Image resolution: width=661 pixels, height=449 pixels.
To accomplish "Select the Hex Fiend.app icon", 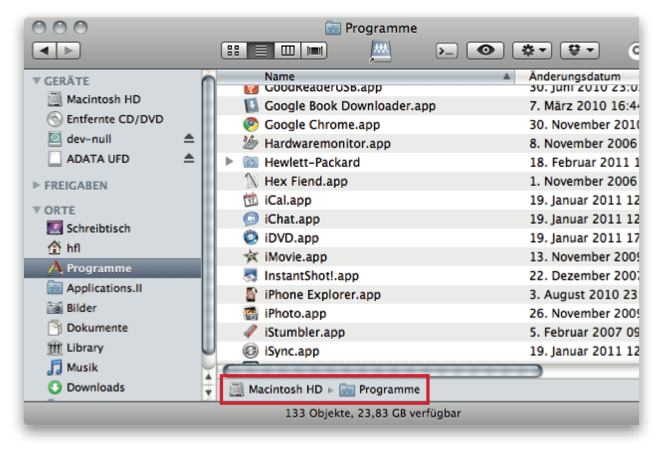I will 251,181.
